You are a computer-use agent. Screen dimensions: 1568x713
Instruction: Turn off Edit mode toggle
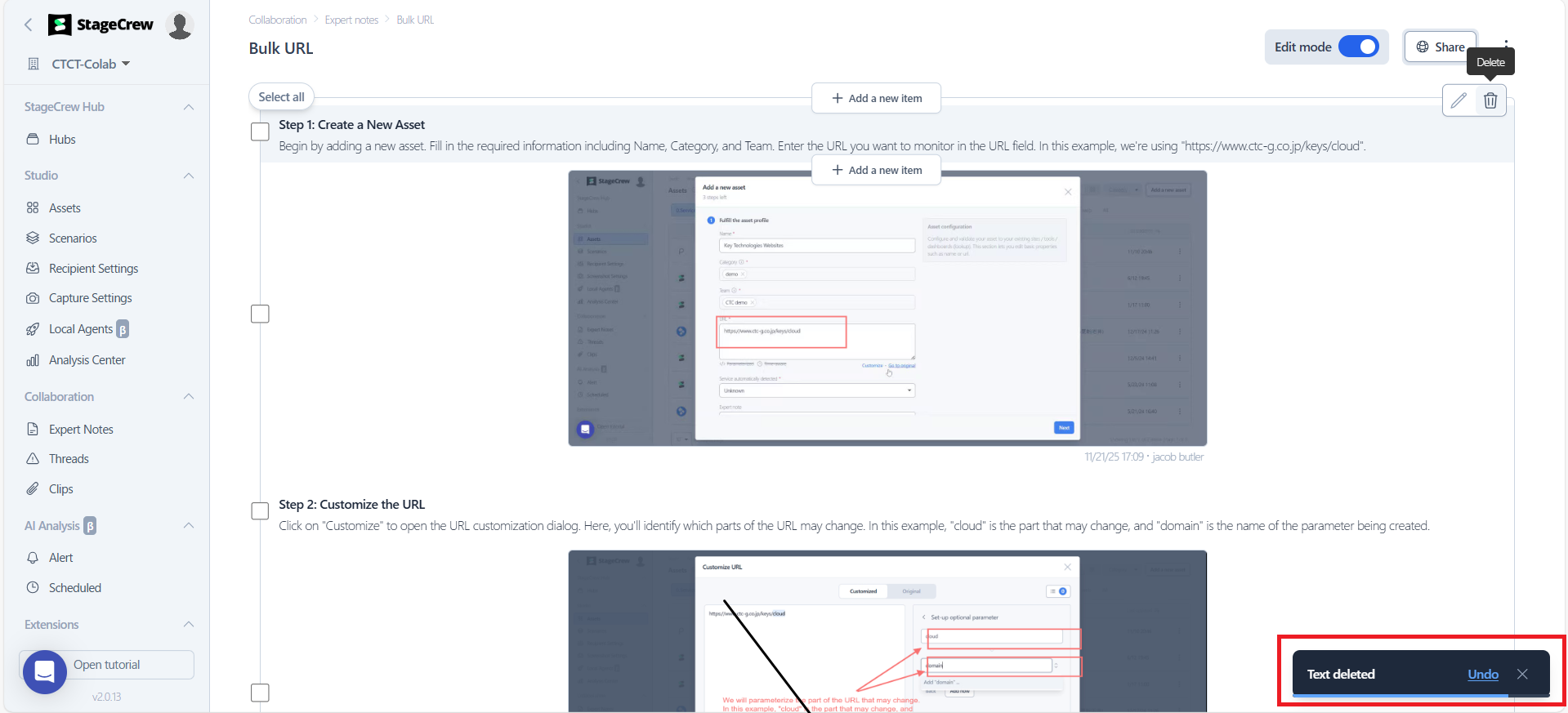[x=1358, y=47]
